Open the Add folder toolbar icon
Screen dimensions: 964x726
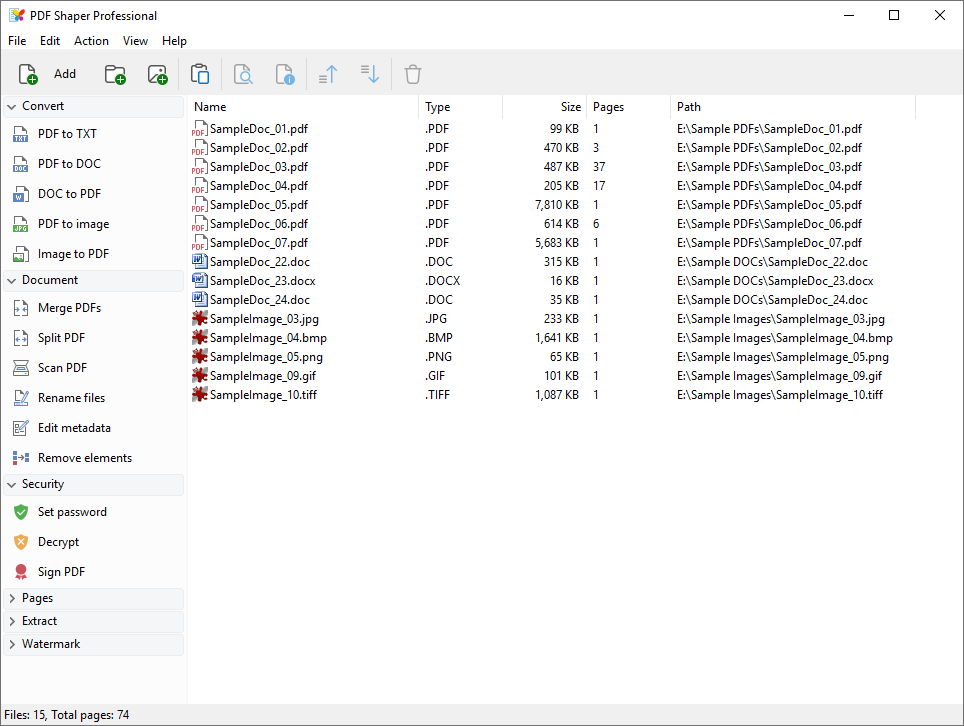[x=115, y=73]
